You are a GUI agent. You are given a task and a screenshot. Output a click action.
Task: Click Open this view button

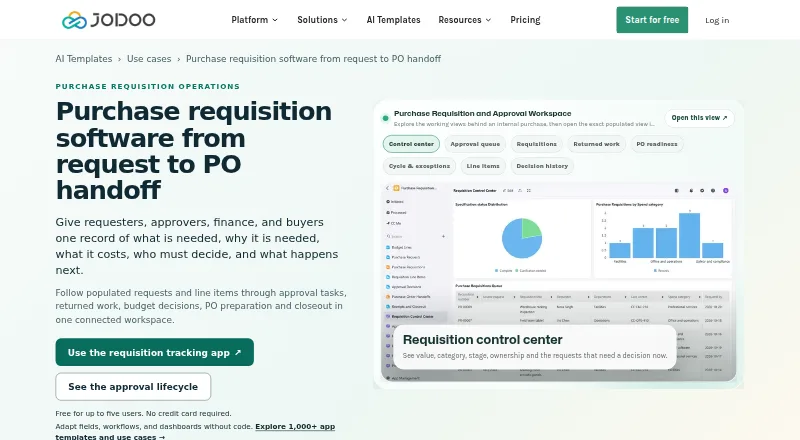[699, 118]
